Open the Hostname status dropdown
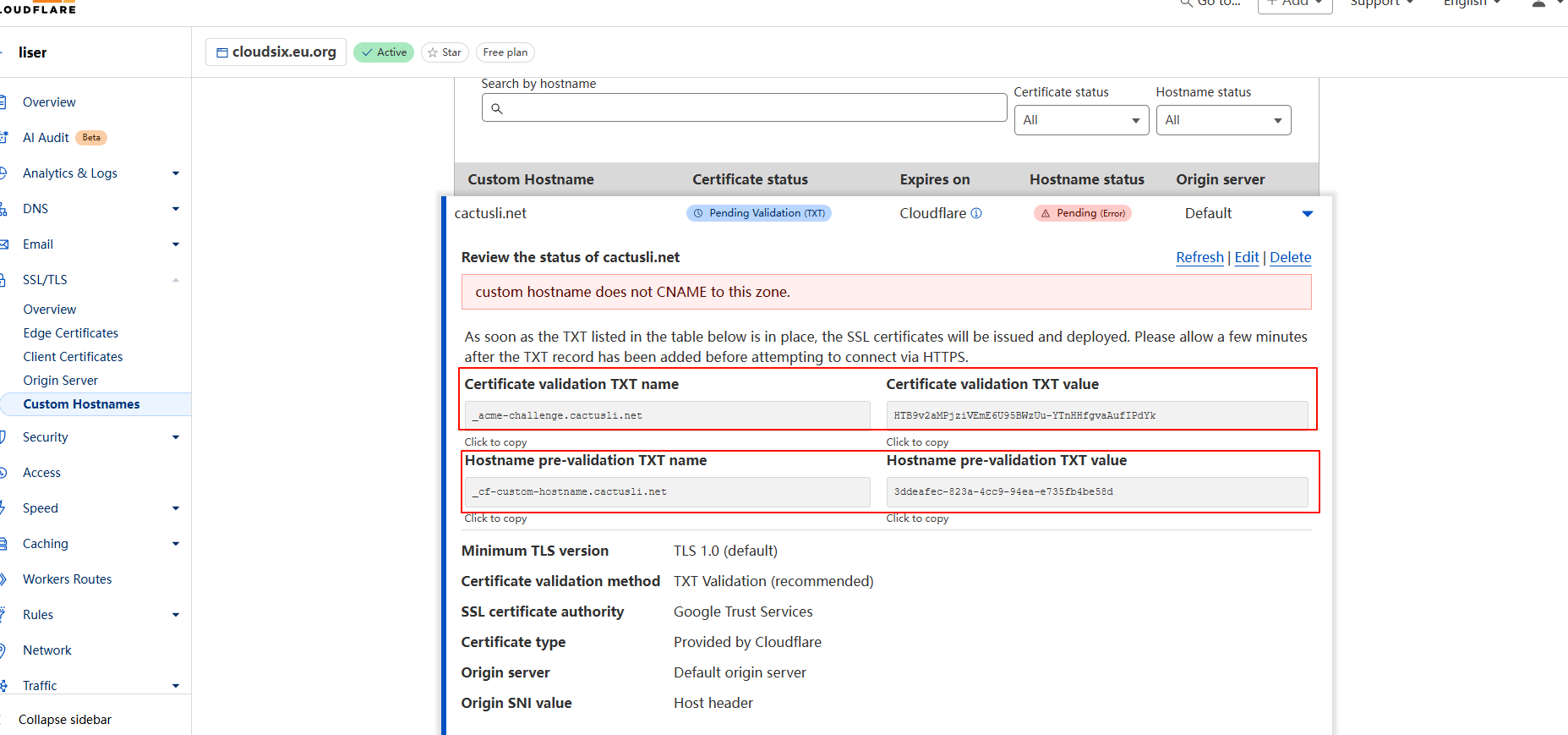Screen dimensions: 1568x735 coord(1223,120)
